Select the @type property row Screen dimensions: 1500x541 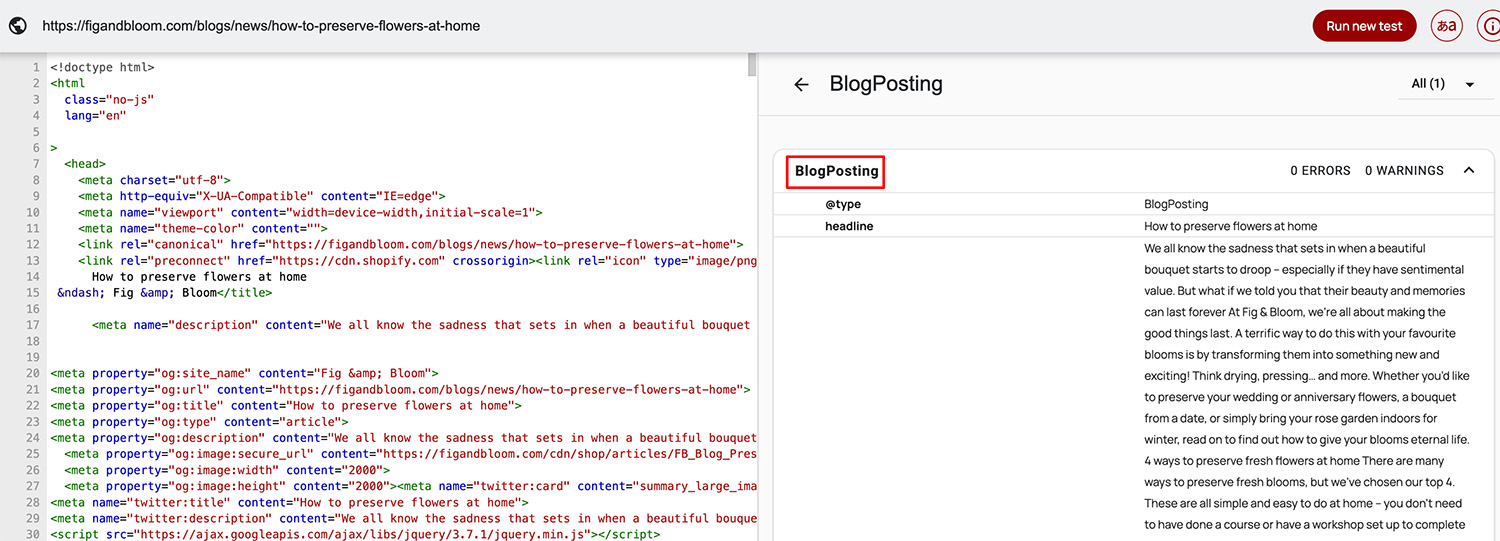pyautogui.click(x=1134, y=204)
